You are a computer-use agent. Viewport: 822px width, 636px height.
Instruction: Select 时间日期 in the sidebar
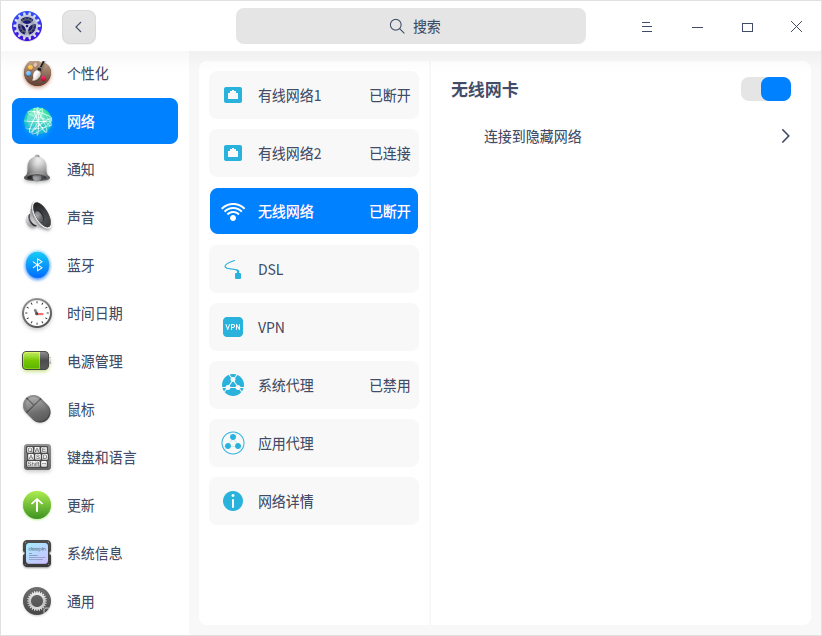(x=95, y=314)
